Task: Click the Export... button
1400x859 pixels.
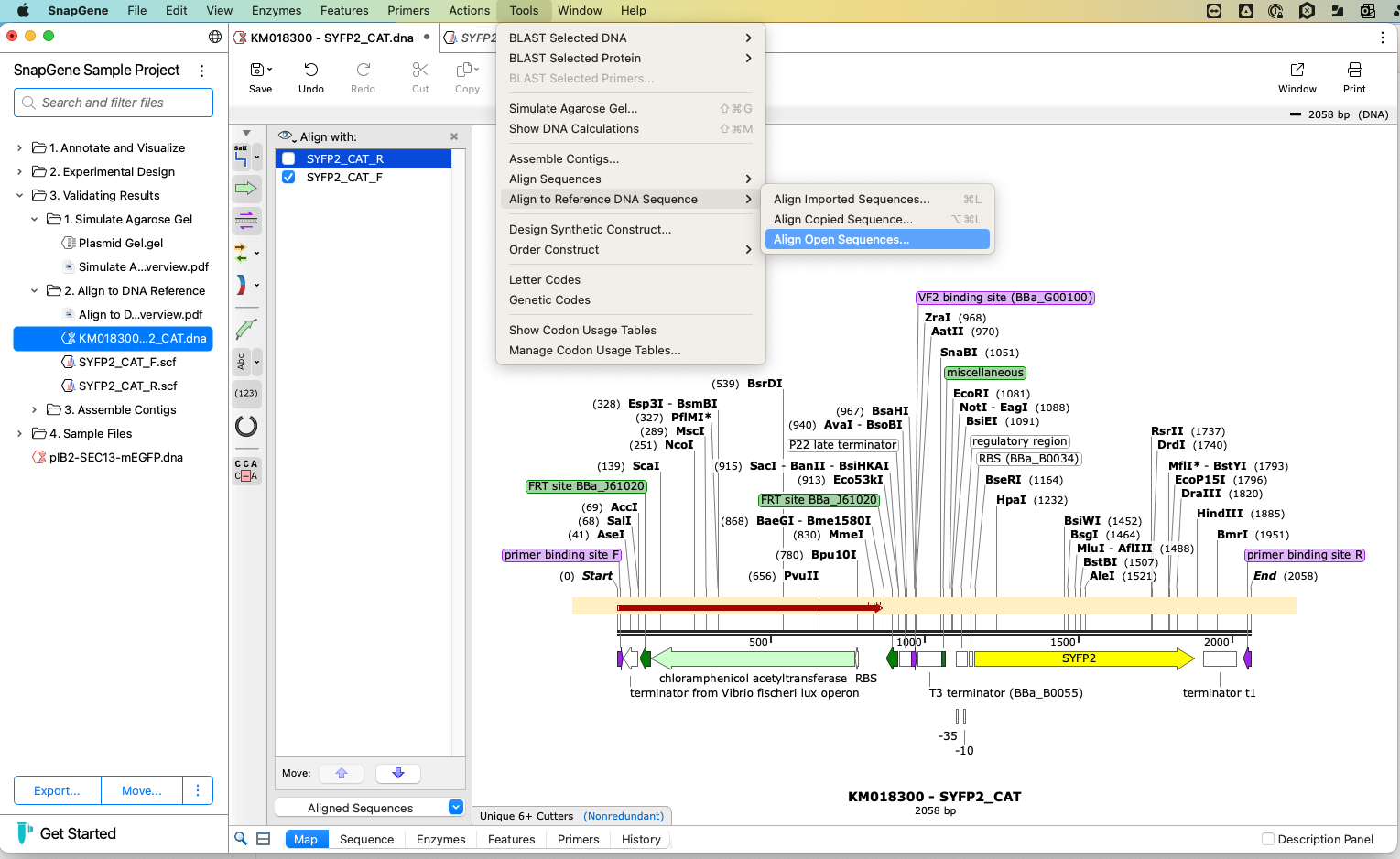Action: tap(57, 790)
